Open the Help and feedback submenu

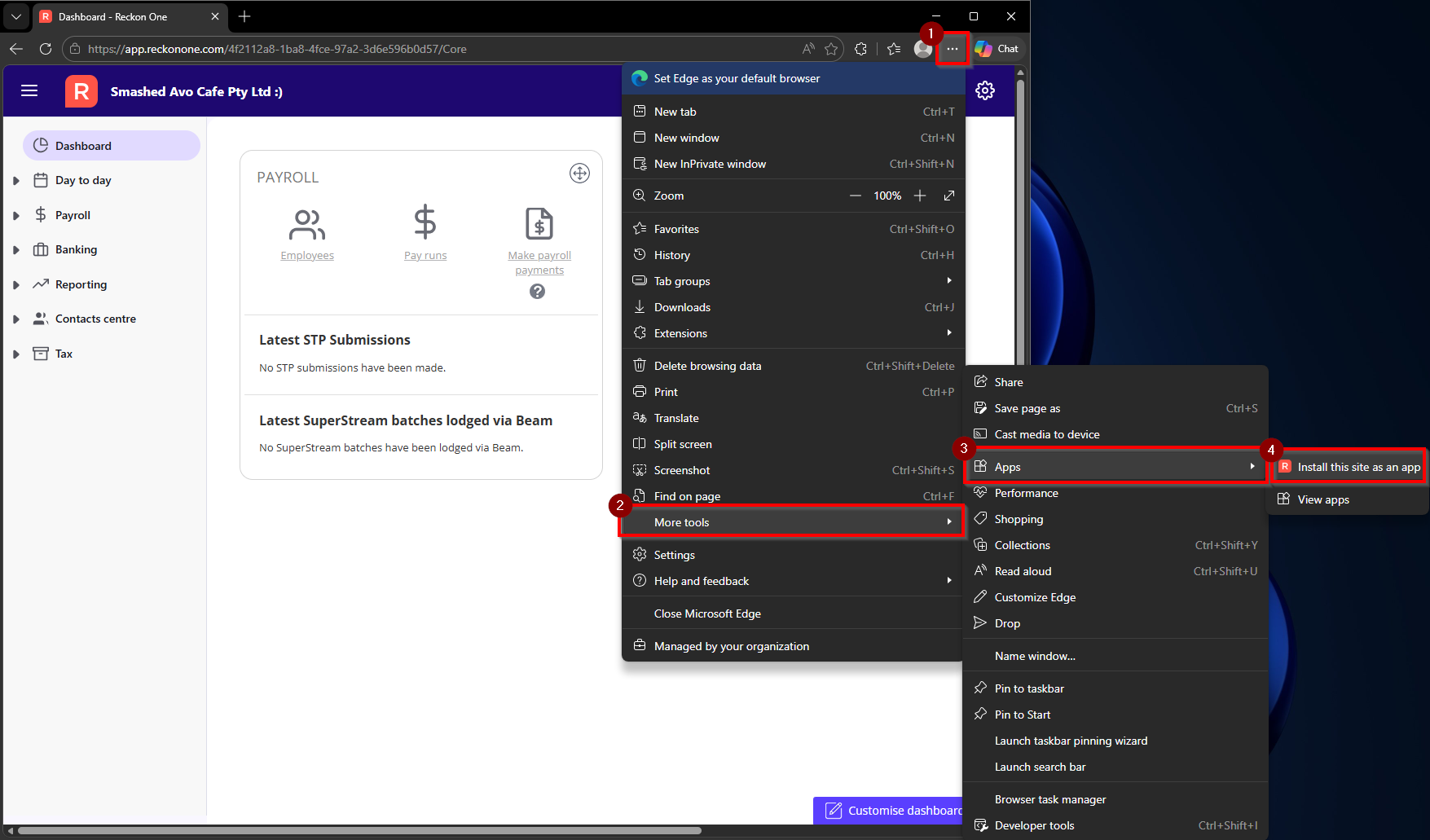[x=794, y=581]
